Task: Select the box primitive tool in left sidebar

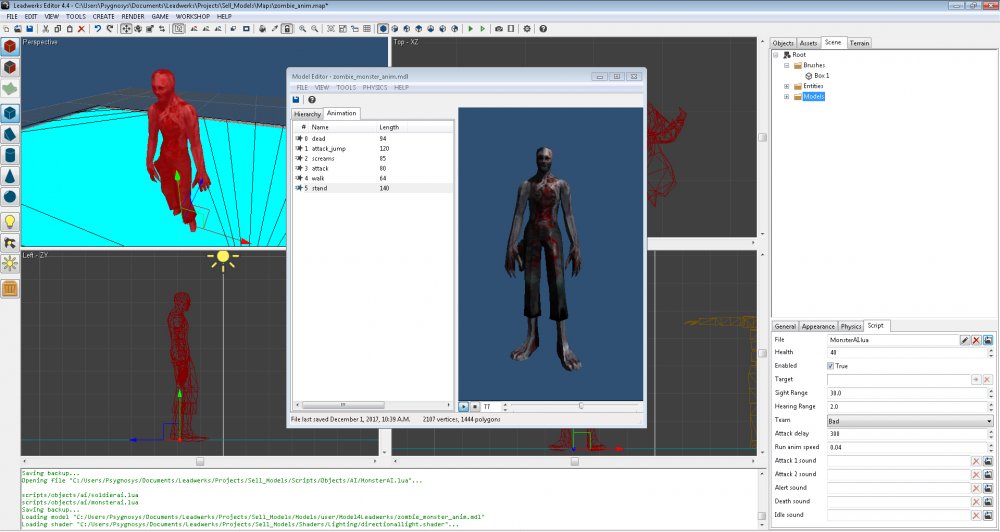Action: pos(10,112)
